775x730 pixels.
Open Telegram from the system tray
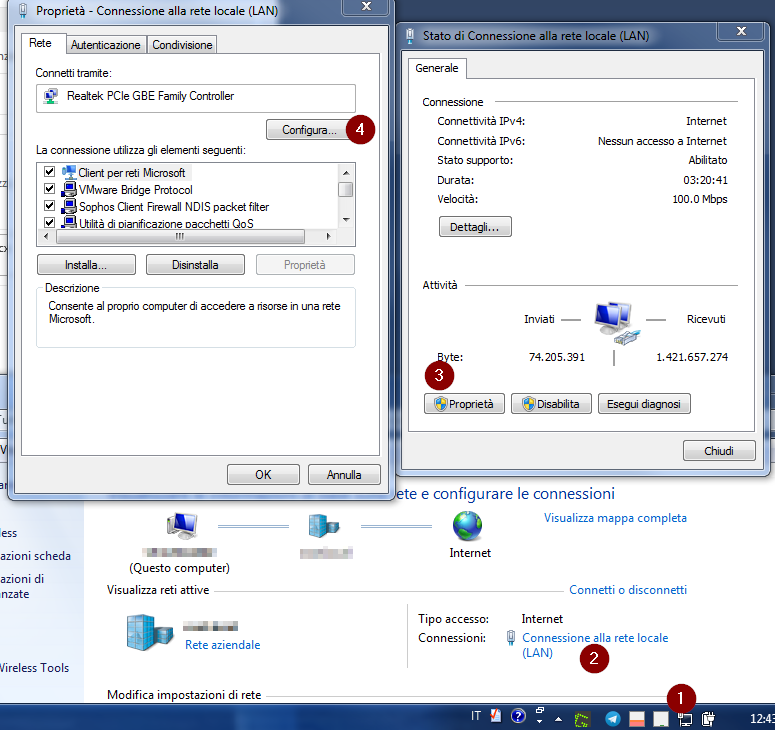pos(613,717)
